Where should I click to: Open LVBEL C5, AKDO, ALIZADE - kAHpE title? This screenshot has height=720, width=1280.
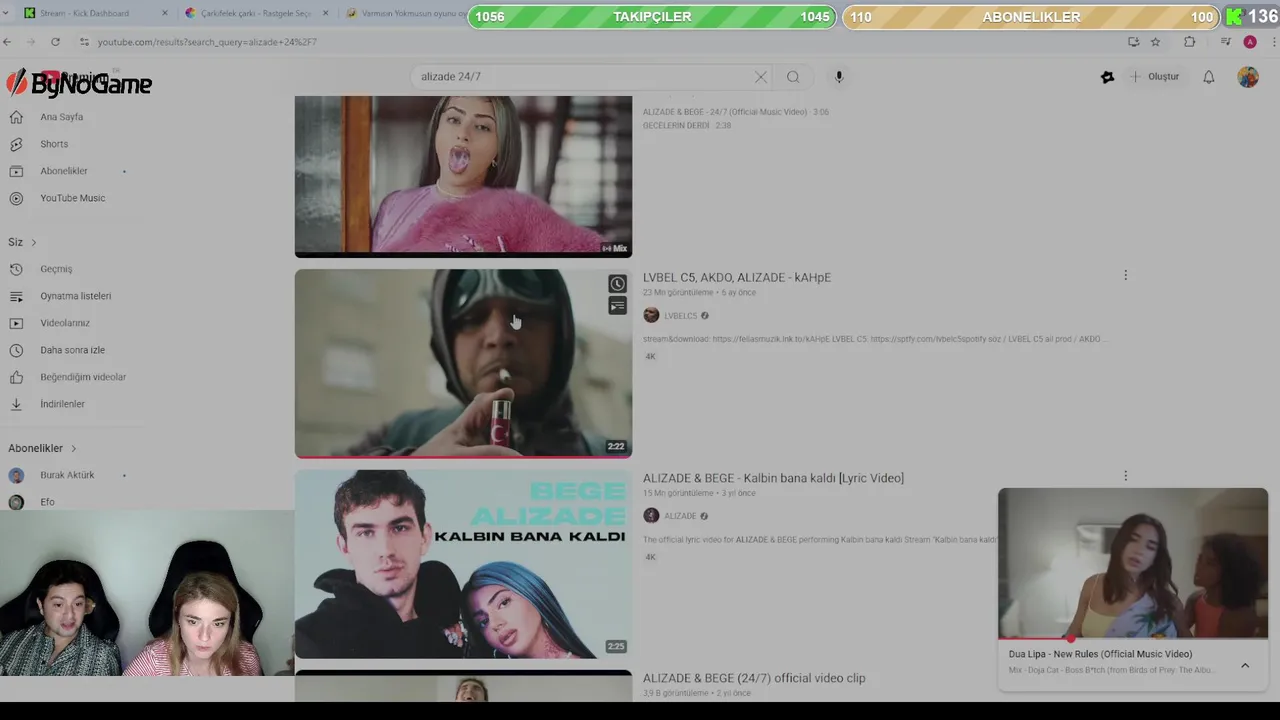(737, 278)
